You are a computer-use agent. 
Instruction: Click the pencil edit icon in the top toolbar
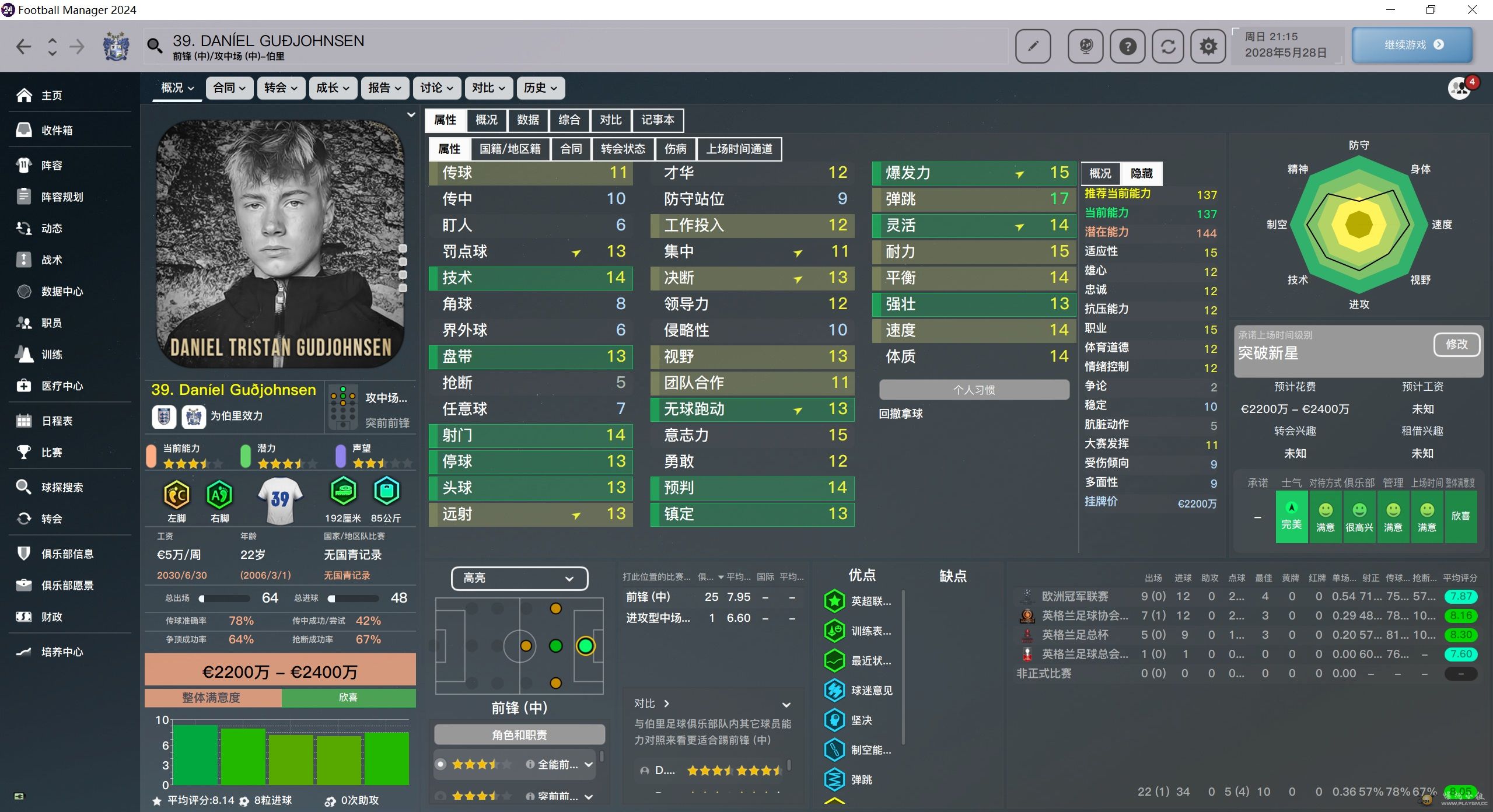coord(1033,46)
